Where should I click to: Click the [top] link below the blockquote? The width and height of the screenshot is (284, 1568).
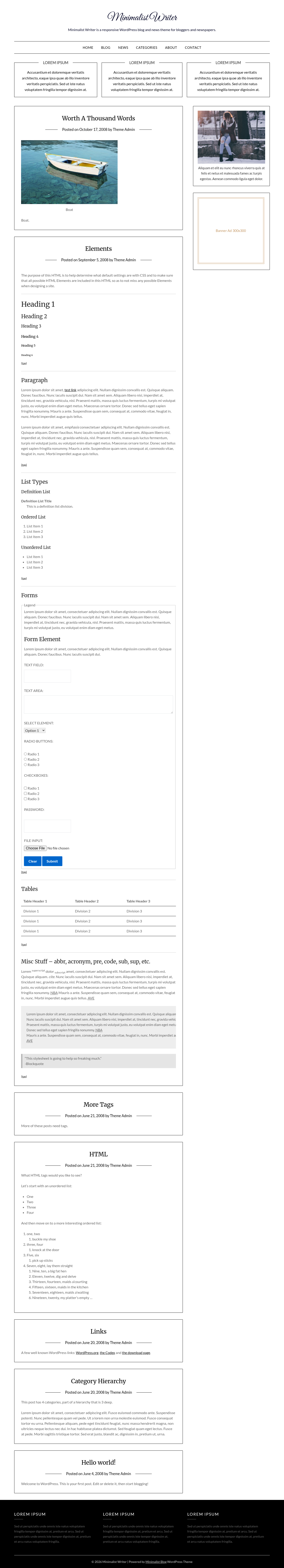[24, 1077]
